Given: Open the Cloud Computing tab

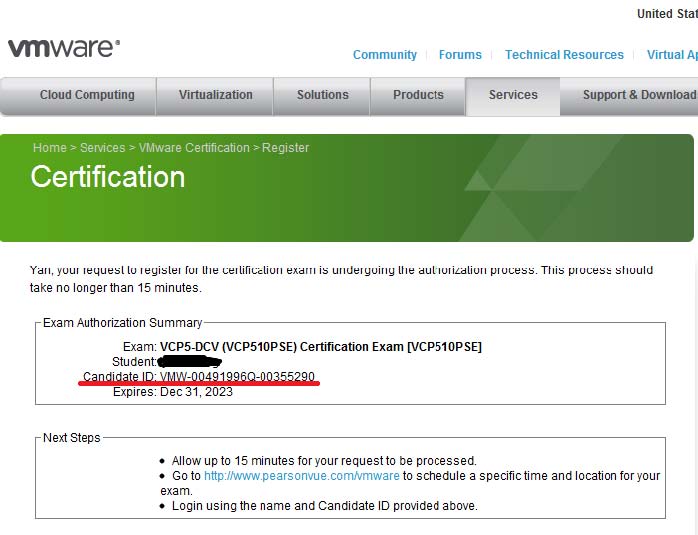Looking at the screenshot, I should (87, 95).
